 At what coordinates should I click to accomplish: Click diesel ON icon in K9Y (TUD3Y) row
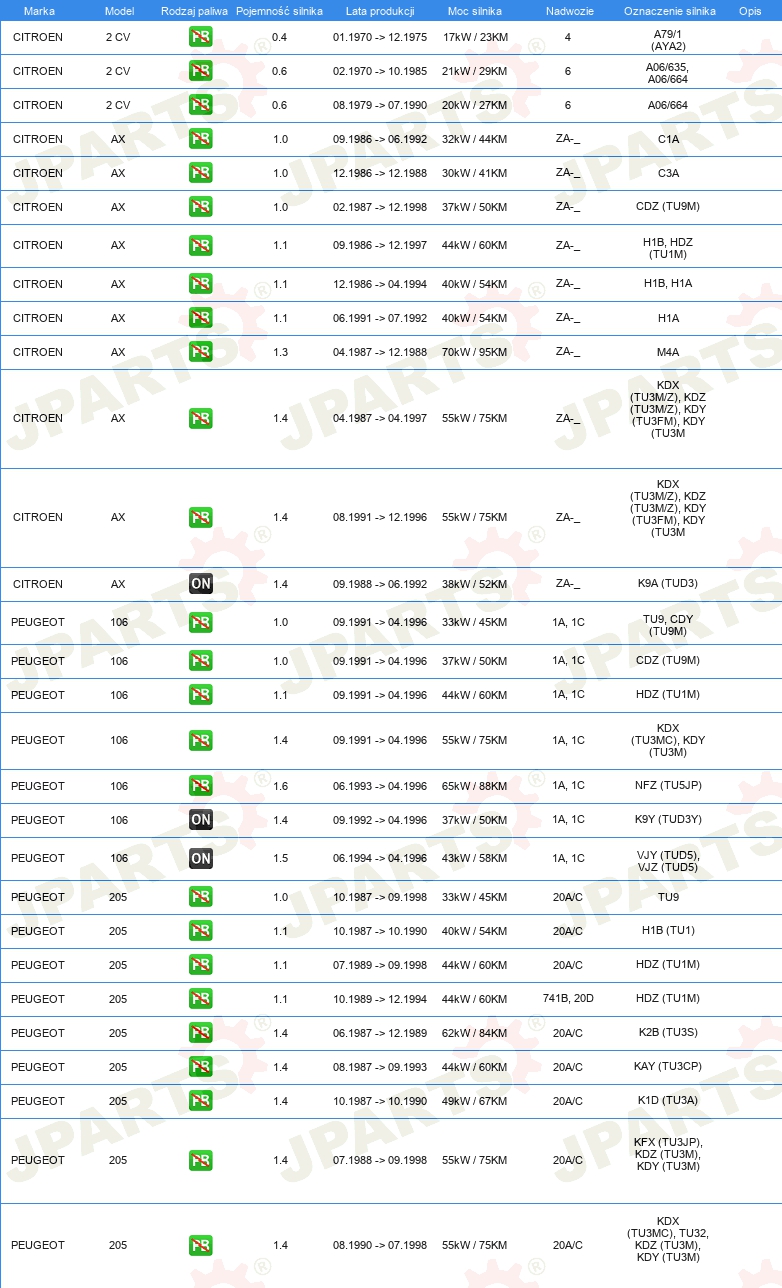pyautogui.click(x=201, y=820)
